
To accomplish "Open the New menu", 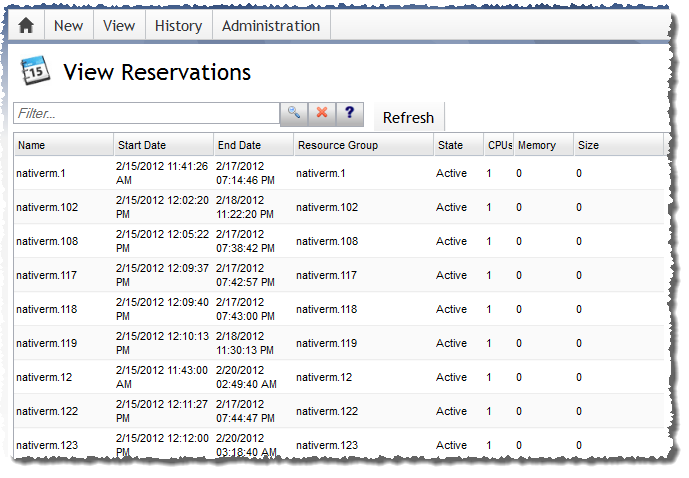I will pos(68,26).
